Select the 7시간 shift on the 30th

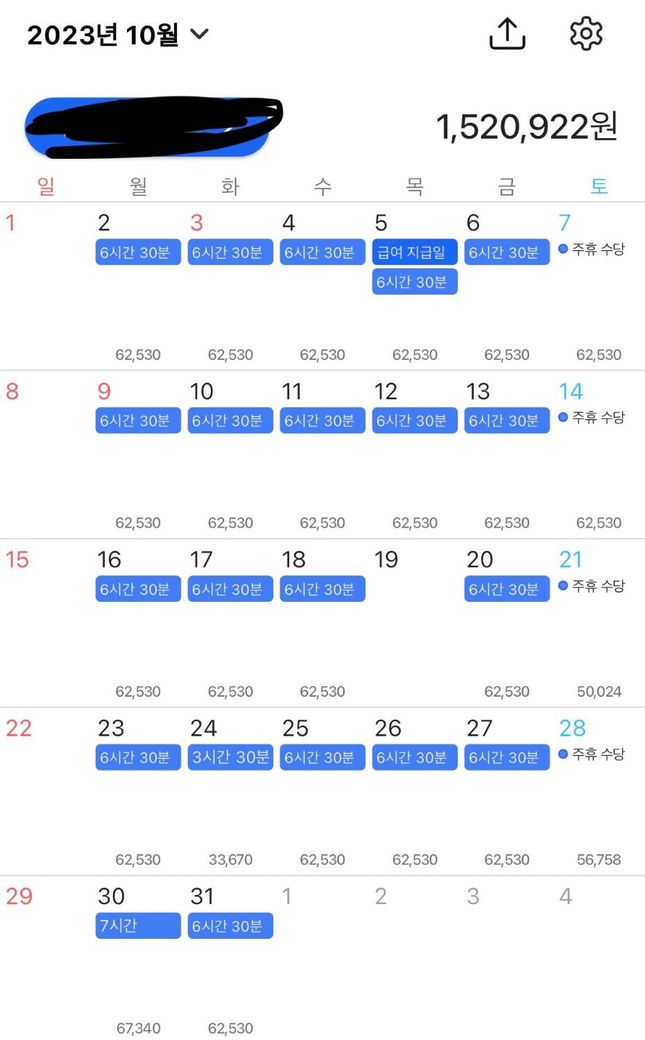(x=138, y=926)
